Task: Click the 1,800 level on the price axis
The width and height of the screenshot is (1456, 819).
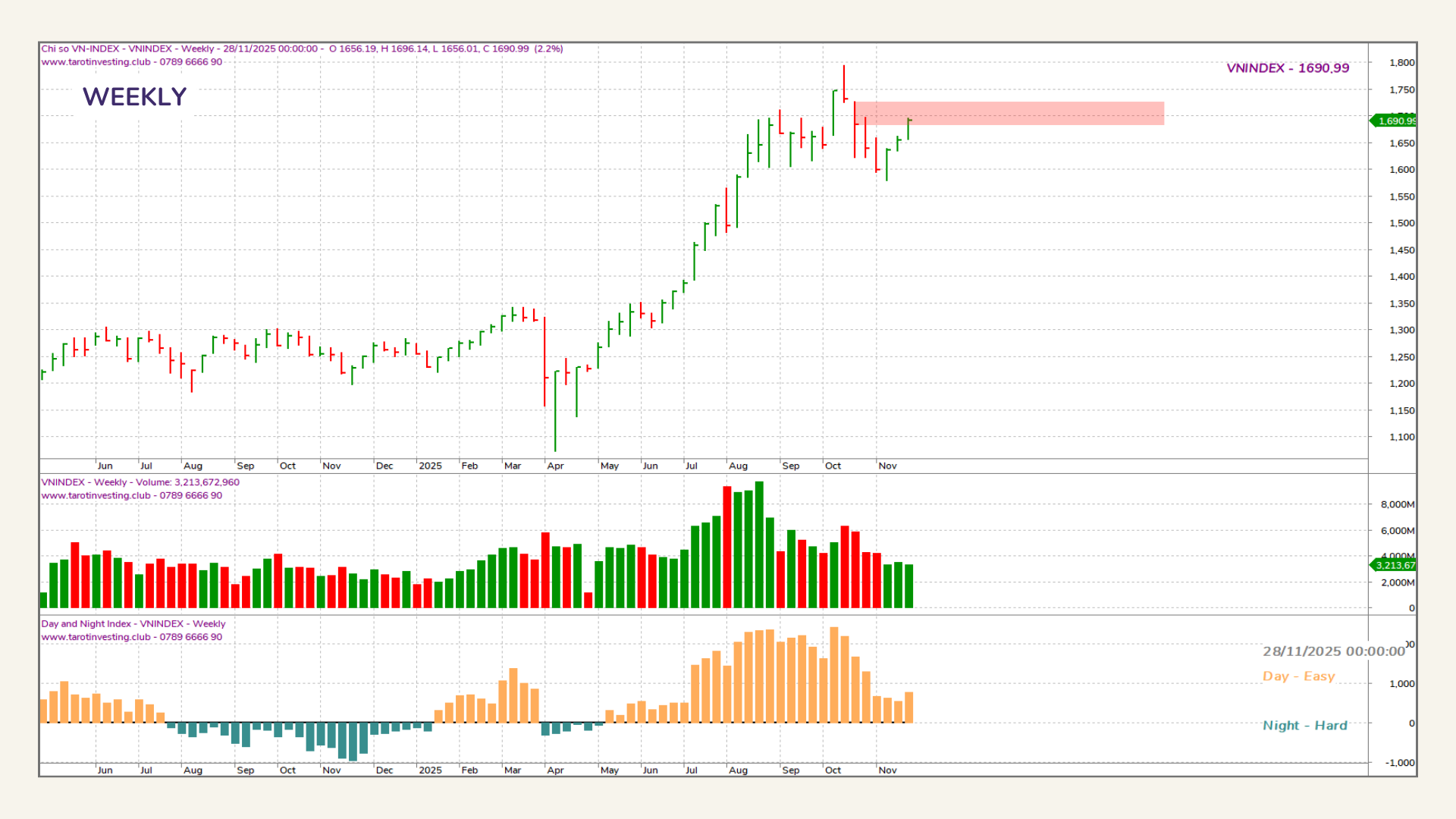Action: 1401,63
